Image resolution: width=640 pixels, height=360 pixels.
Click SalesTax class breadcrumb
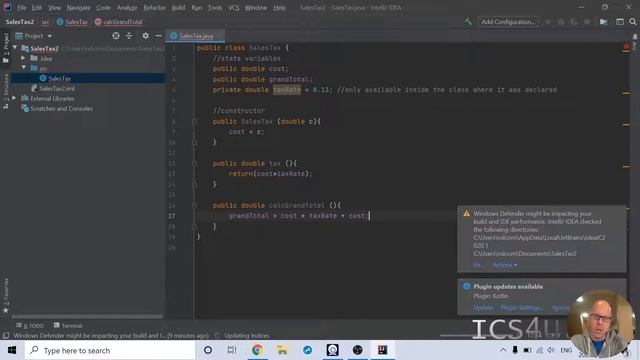(x=72, y=22)
